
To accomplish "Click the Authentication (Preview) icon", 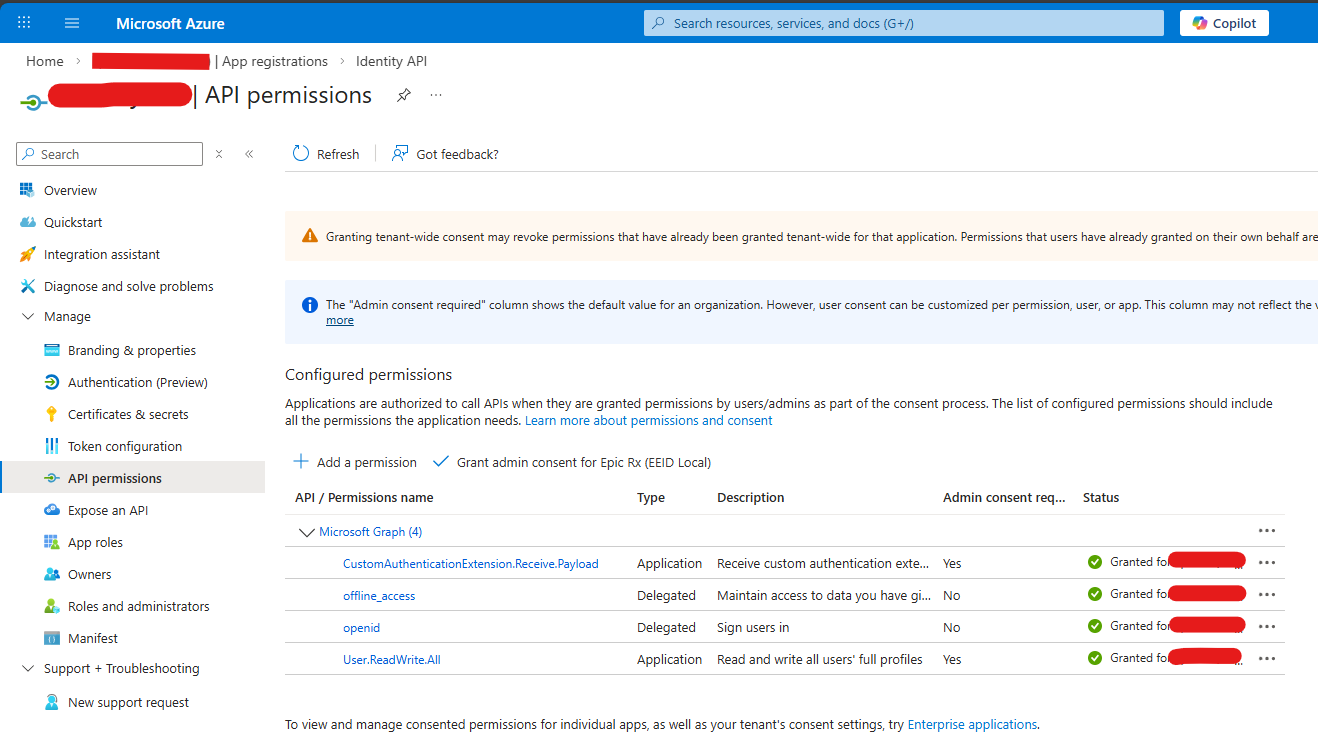I will click(51, 382).
